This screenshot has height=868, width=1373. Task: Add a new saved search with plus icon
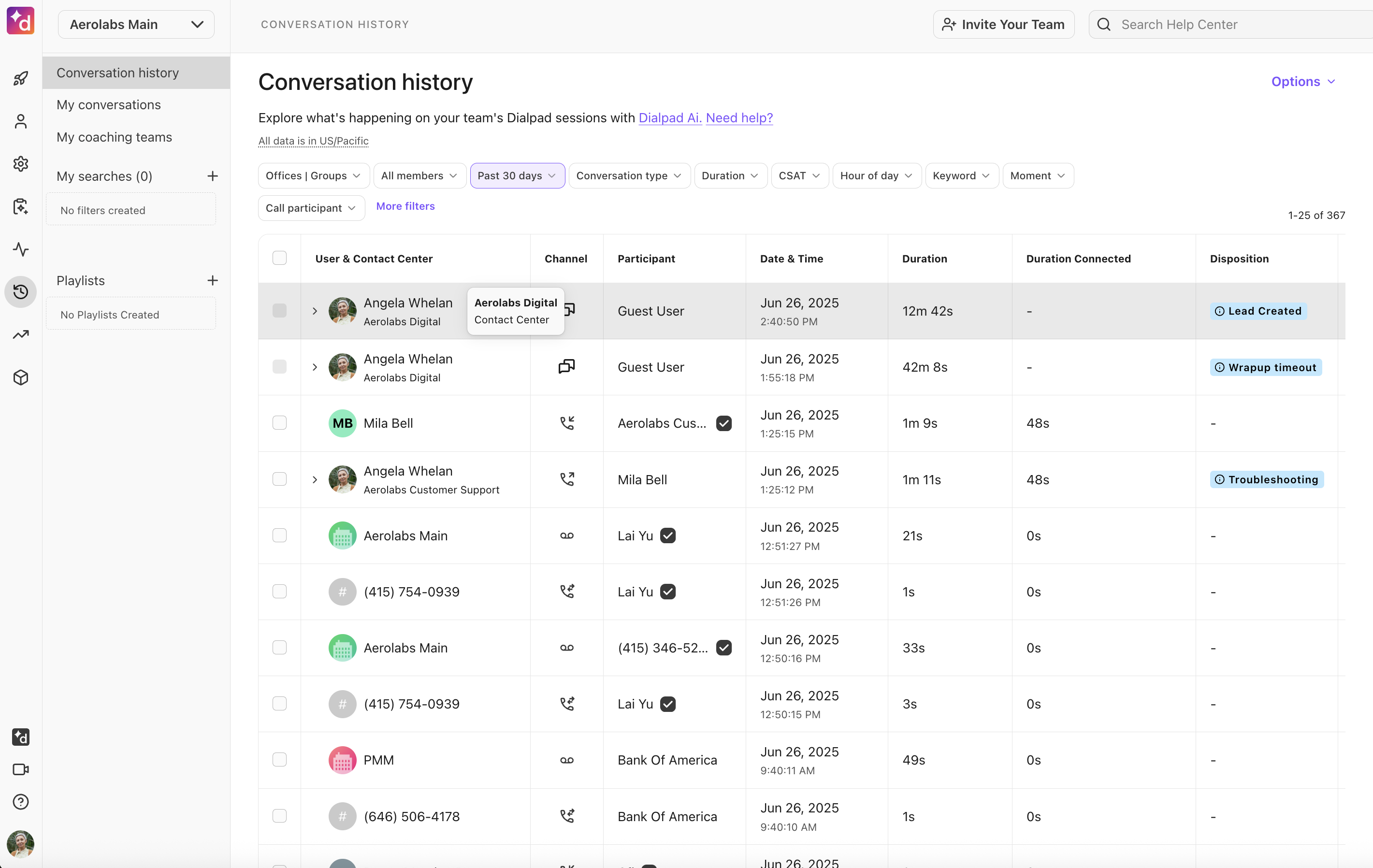[213, 176]
